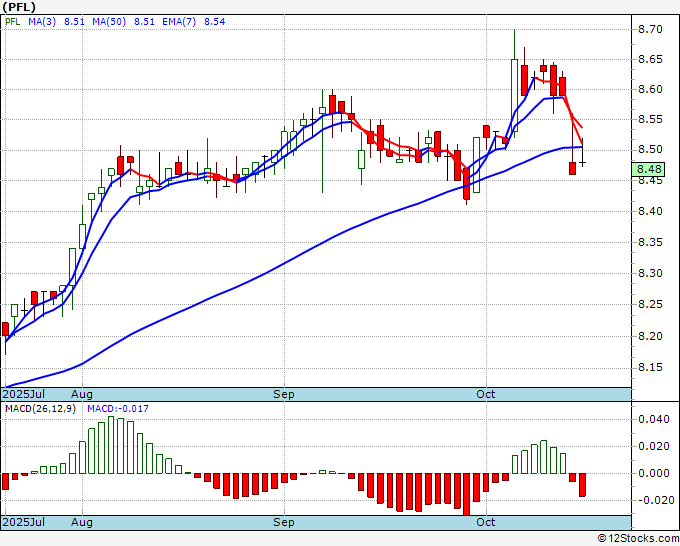The height and width of the screenshot is (546, 680).
Task: Click the 8.40 price axis label
Action: coord(650,211)
